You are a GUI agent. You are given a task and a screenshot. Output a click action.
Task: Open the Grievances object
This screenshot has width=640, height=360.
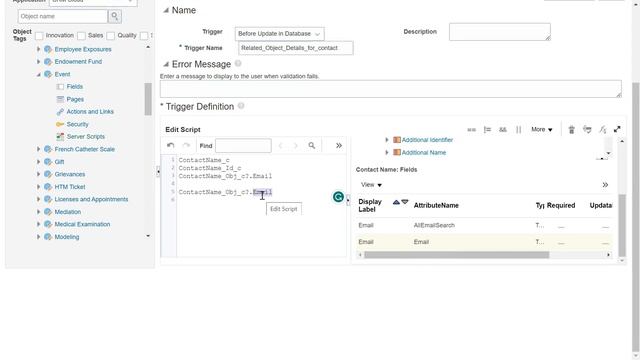(x=70, y=174)
